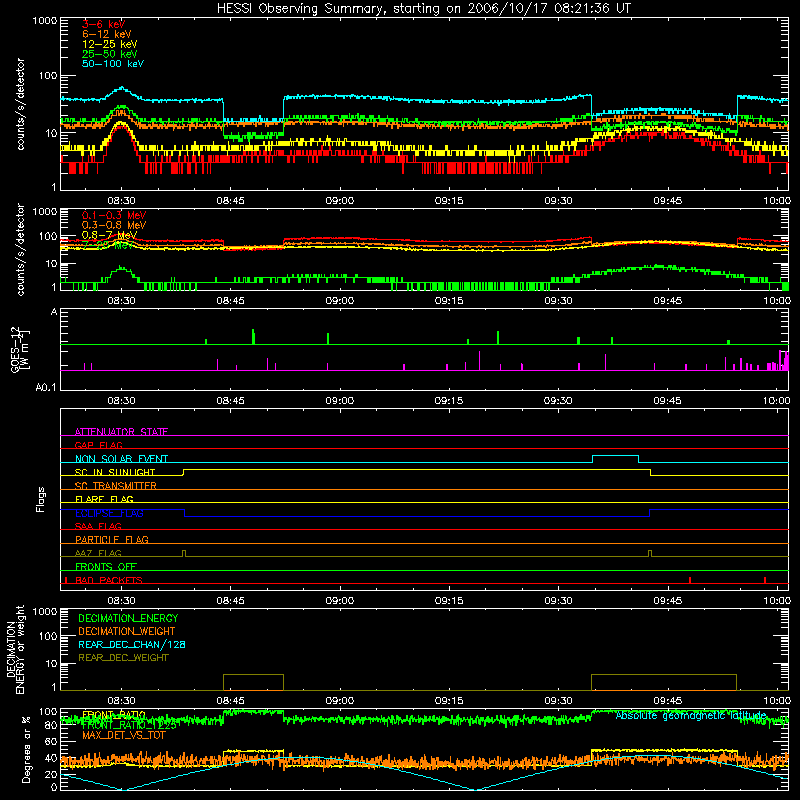The width and height of the screenshot is (800, 800).
Task: Select the 25-50 keV legend label
Action: 110,54
